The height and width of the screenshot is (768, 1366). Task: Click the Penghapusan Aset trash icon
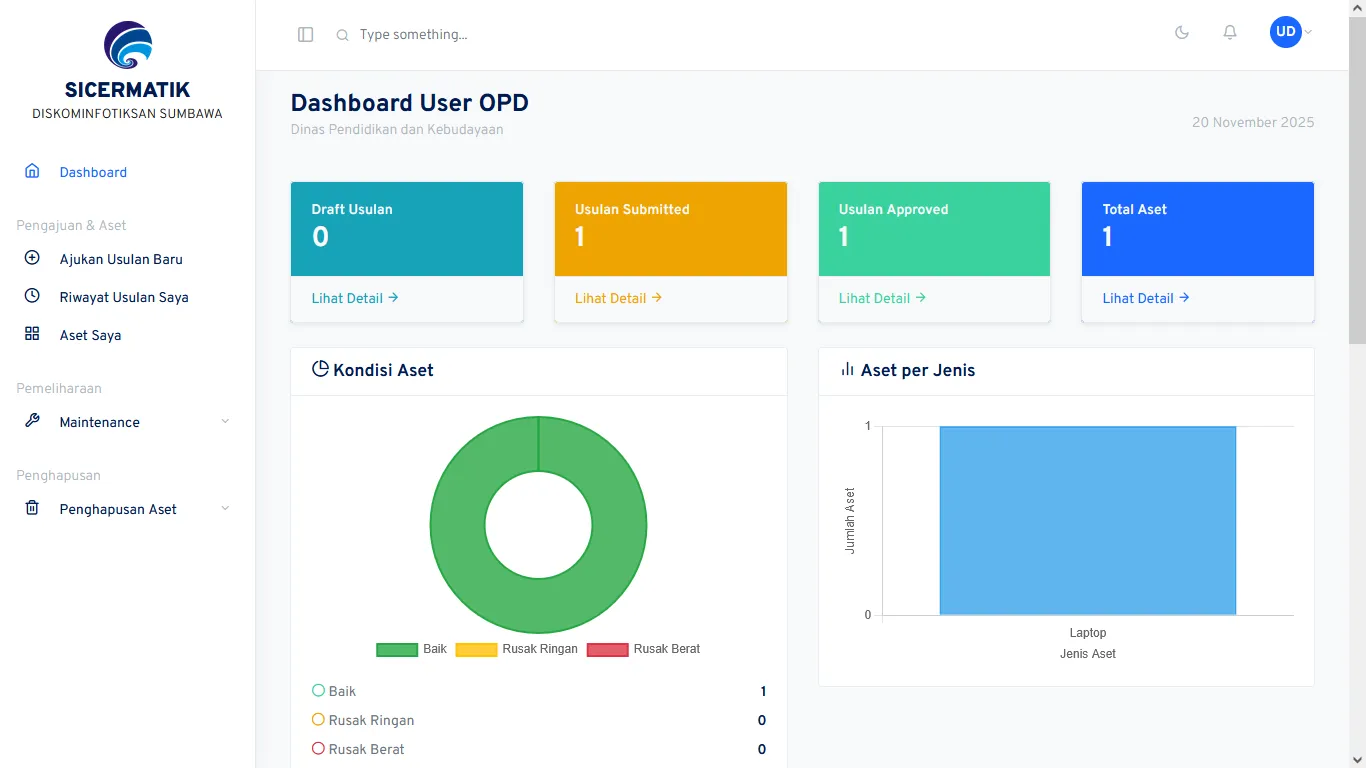31,508
